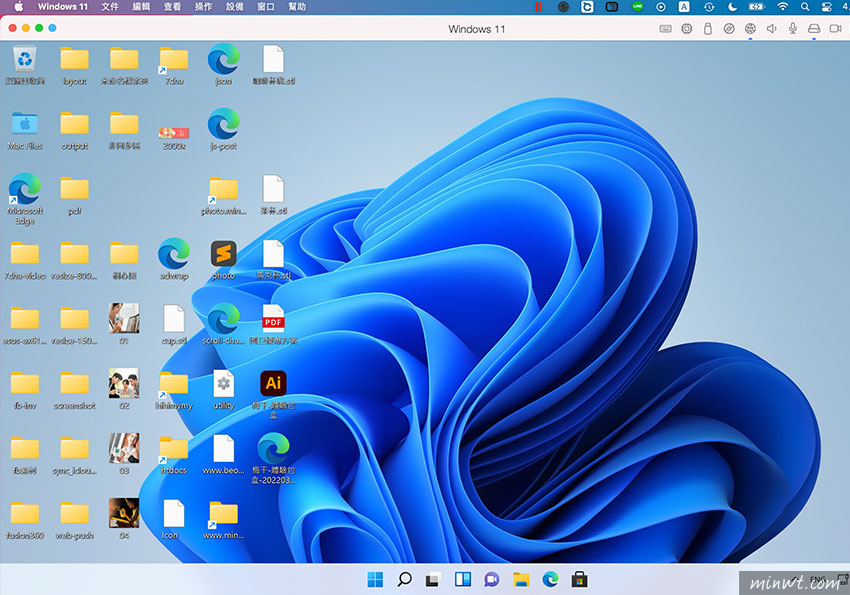Select the '2000x' image file
This screenshot has height=595, width=850.
[173, 133]
